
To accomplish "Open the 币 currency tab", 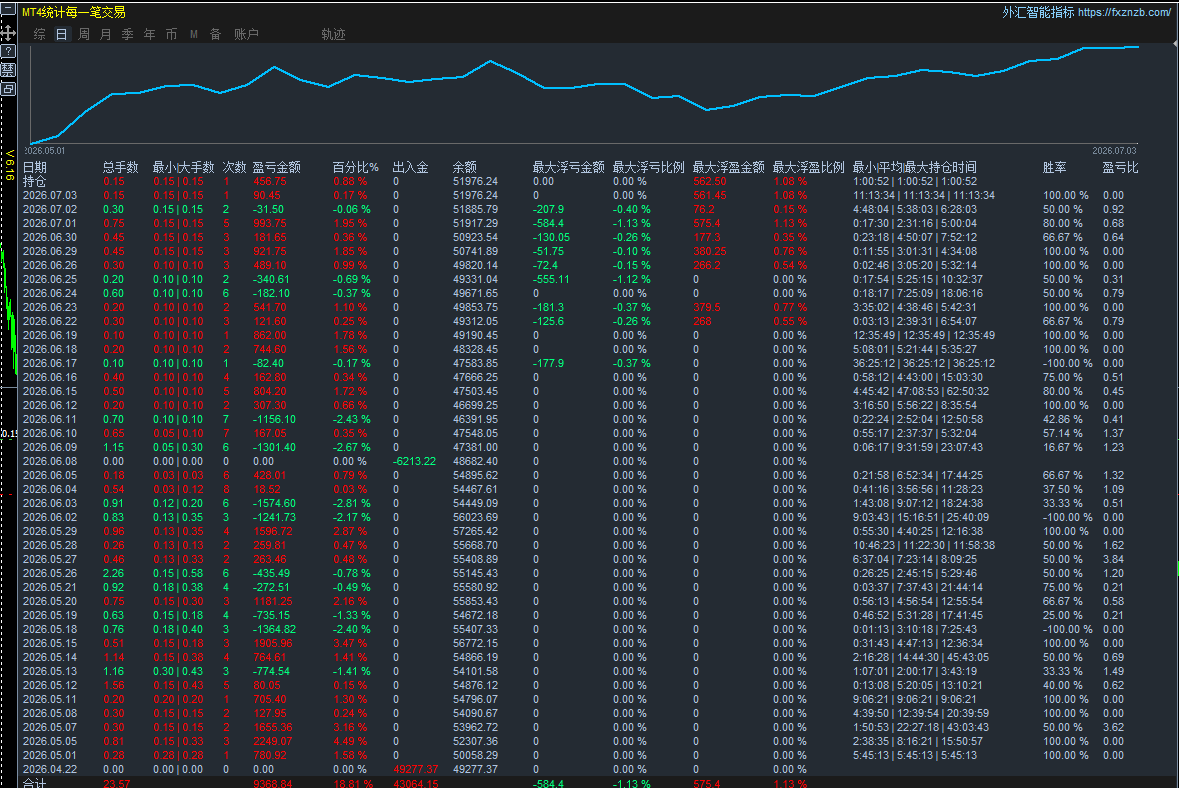I will coord(171,35).
